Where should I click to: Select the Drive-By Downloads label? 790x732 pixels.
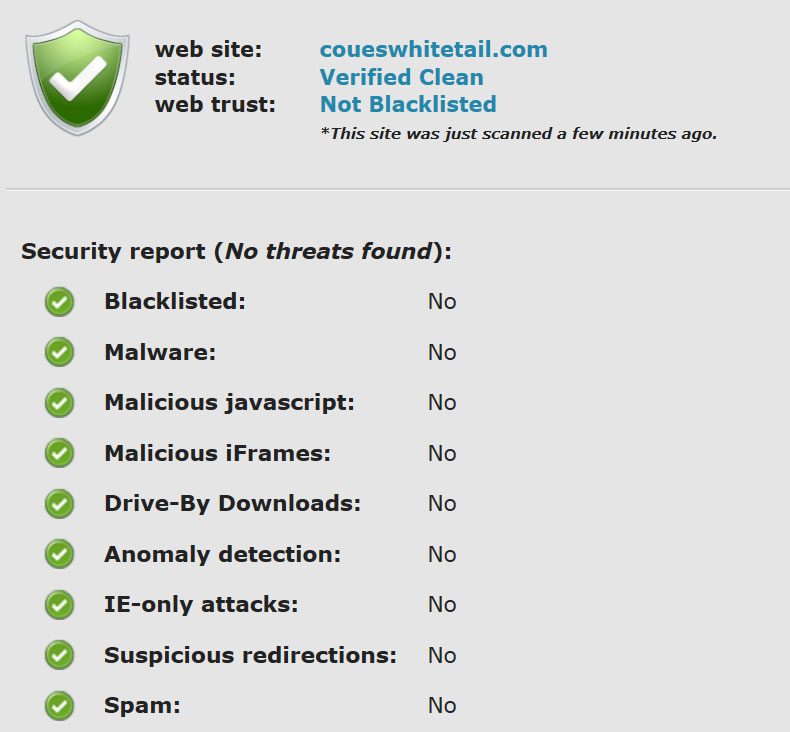click(233, 503)
